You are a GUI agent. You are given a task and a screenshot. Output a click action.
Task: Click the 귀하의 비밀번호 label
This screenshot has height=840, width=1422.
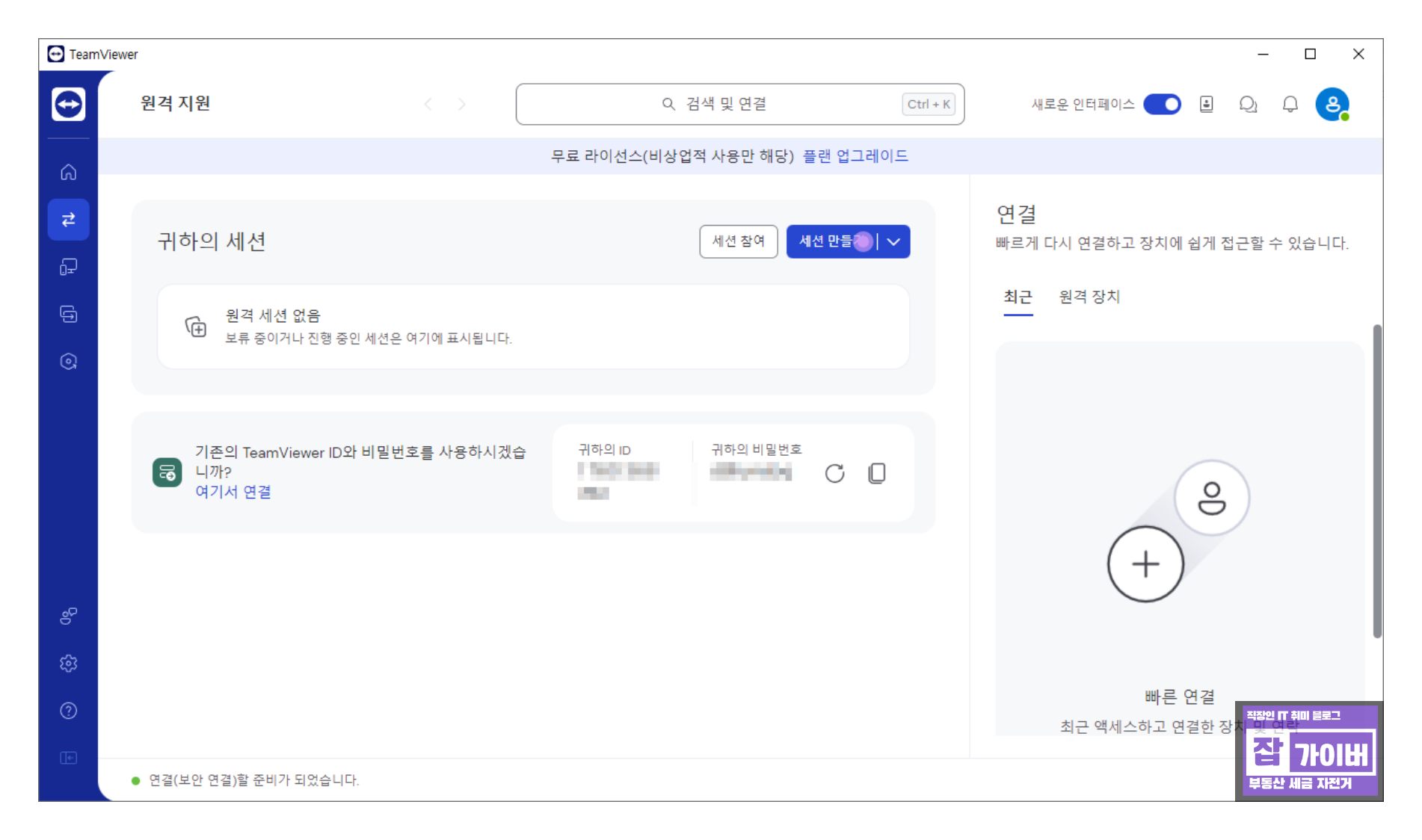[x=756, y=449]
